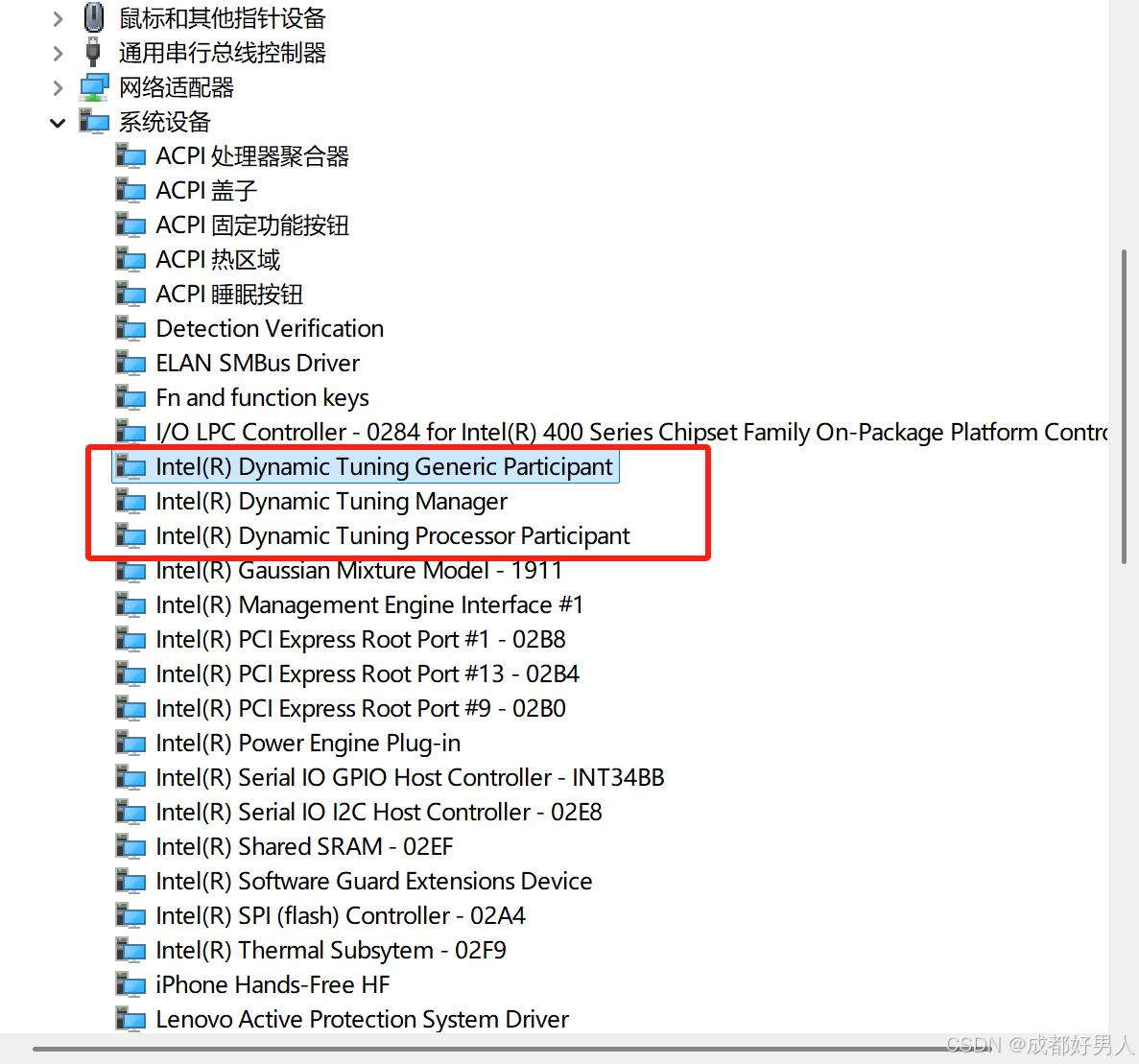The height and width of the screenshot is (1064, 1139).
Task: Click the device icon beside ACPI 处理器聚合器
Action: (131, 155)
